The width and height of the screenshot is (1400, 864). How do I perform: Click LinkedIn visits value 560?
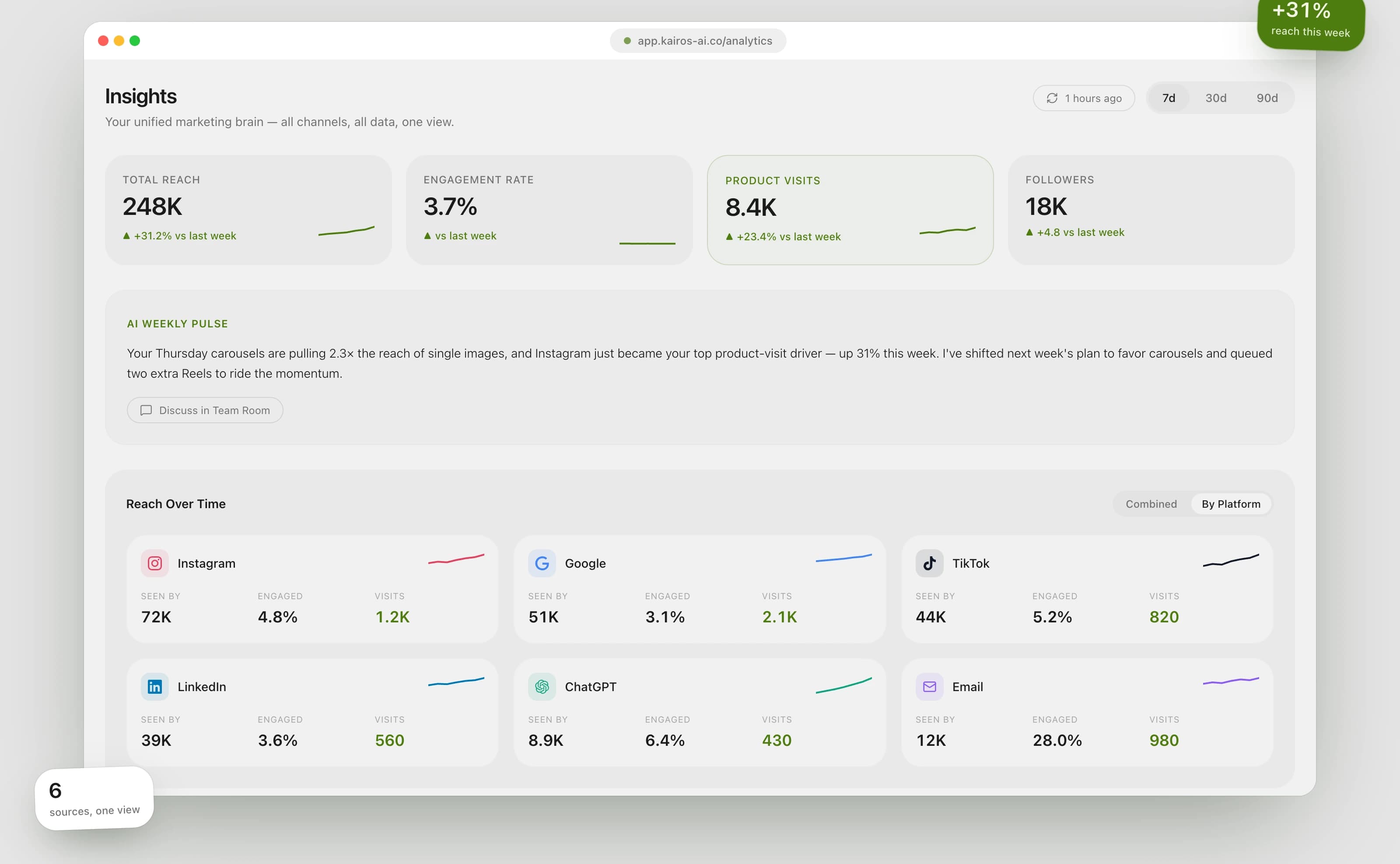click(389, 741)
